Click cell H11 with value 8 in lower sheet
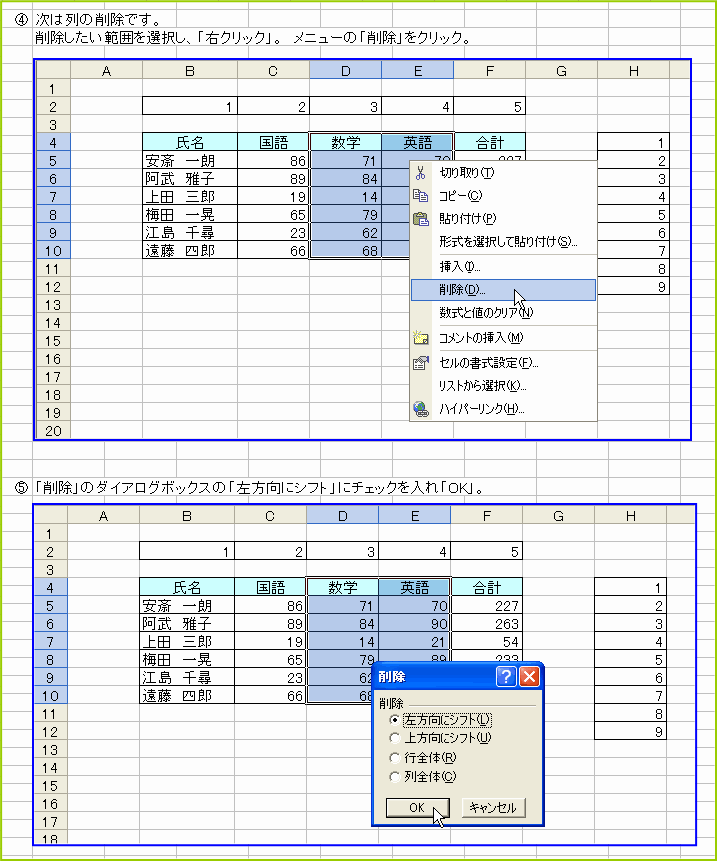 630,713
